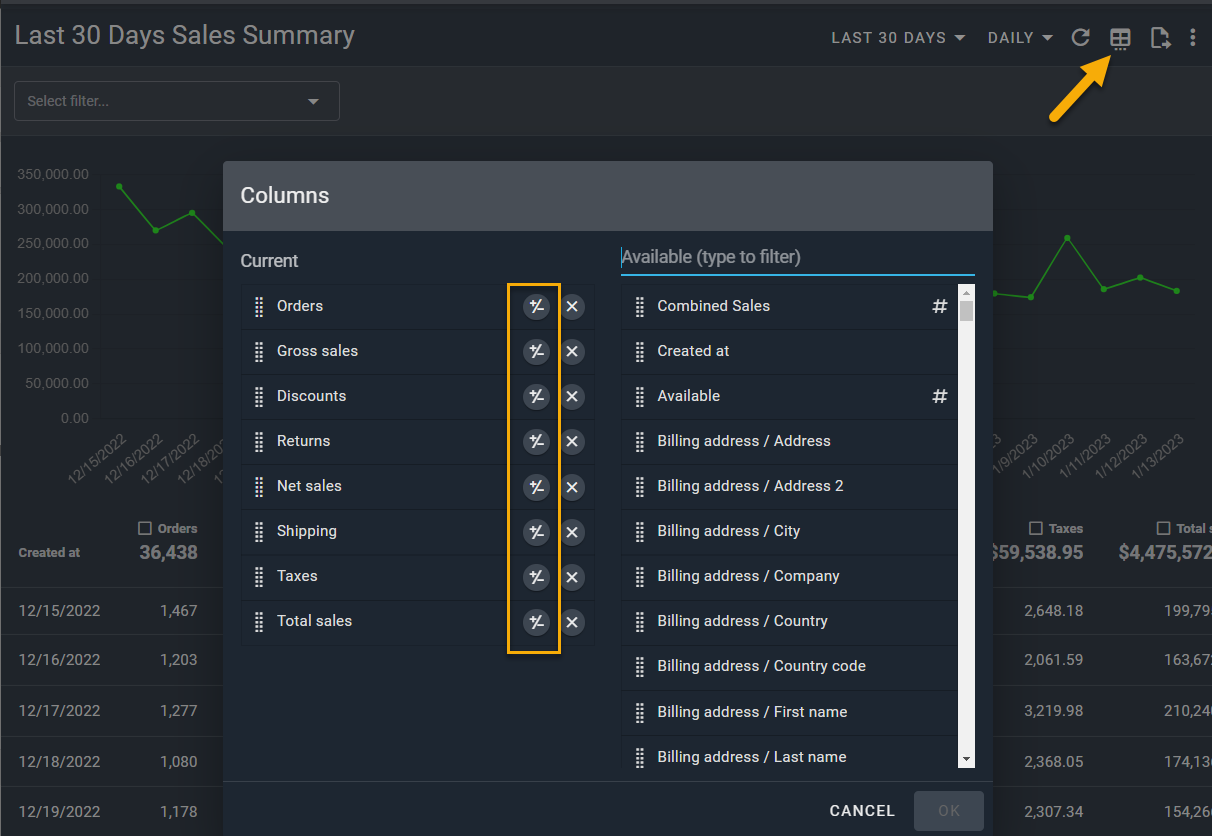Click the Cancel button
1212x836 pixels.
[x=862, y=811]
